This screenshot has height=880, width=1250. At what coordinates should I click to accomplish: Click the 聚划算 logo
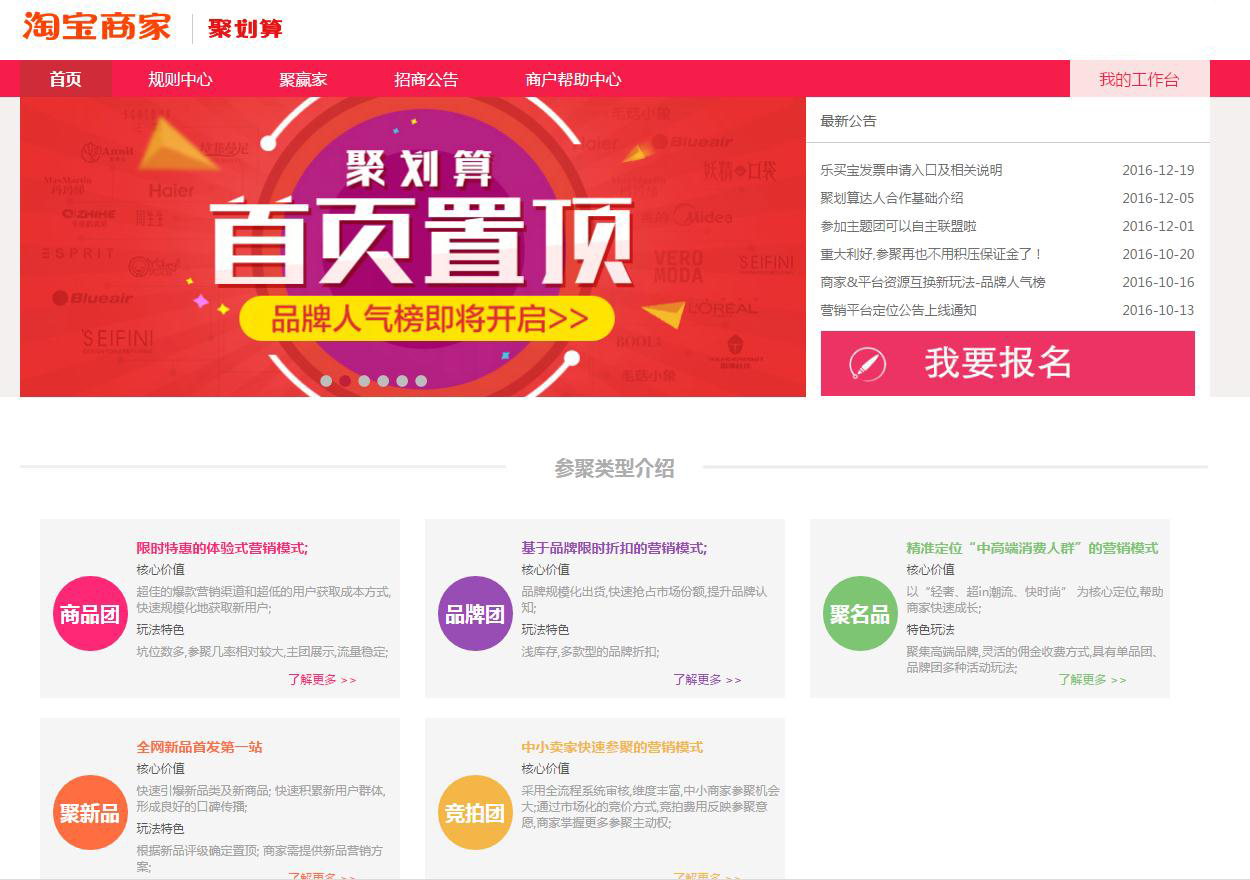pyautogui.click(x=245, y=29)
